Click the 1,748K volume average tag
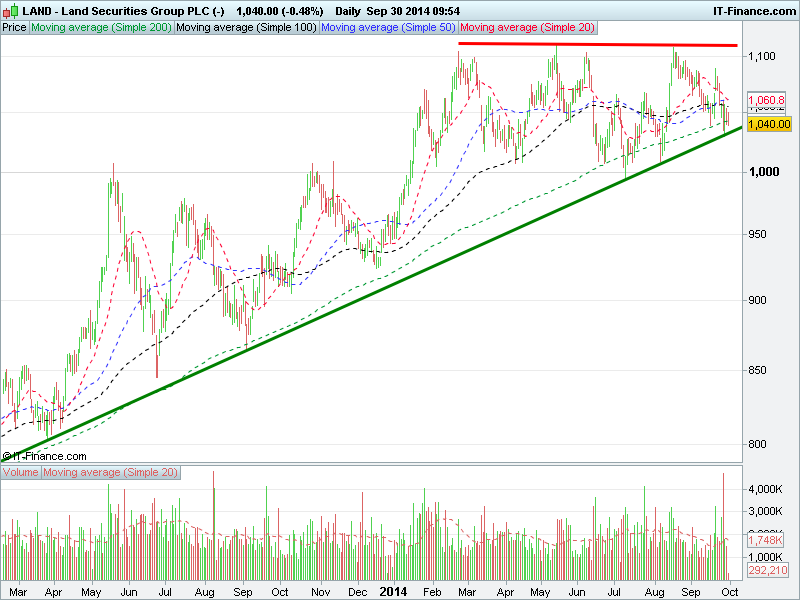The image size is (800, 600). tap(765, 540)
